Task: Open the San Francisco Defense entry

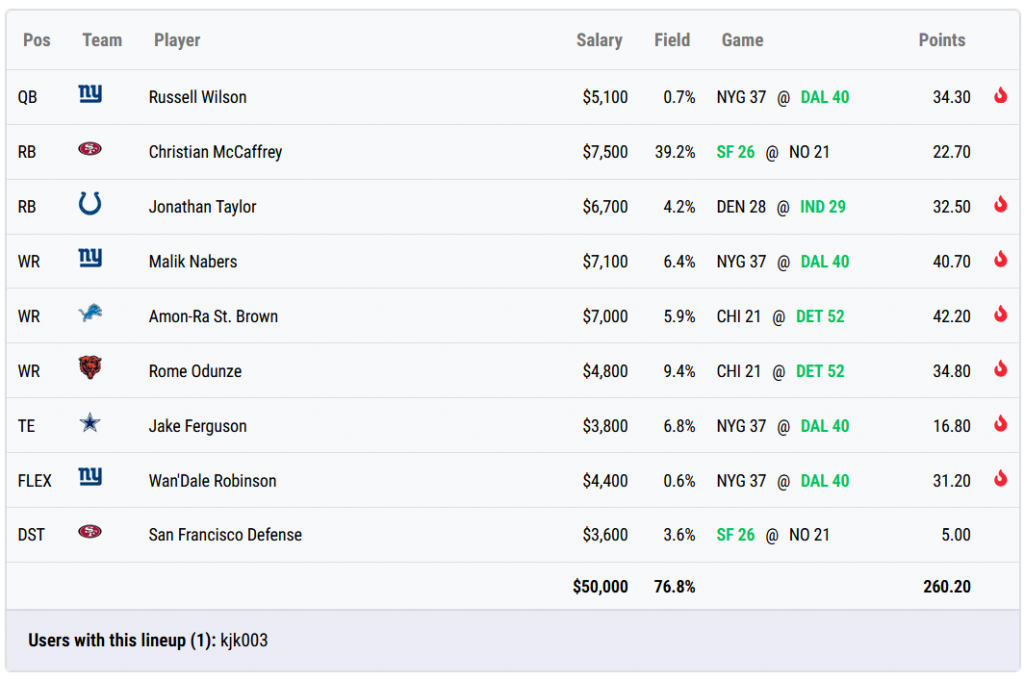Action: [x=225, y=535]
